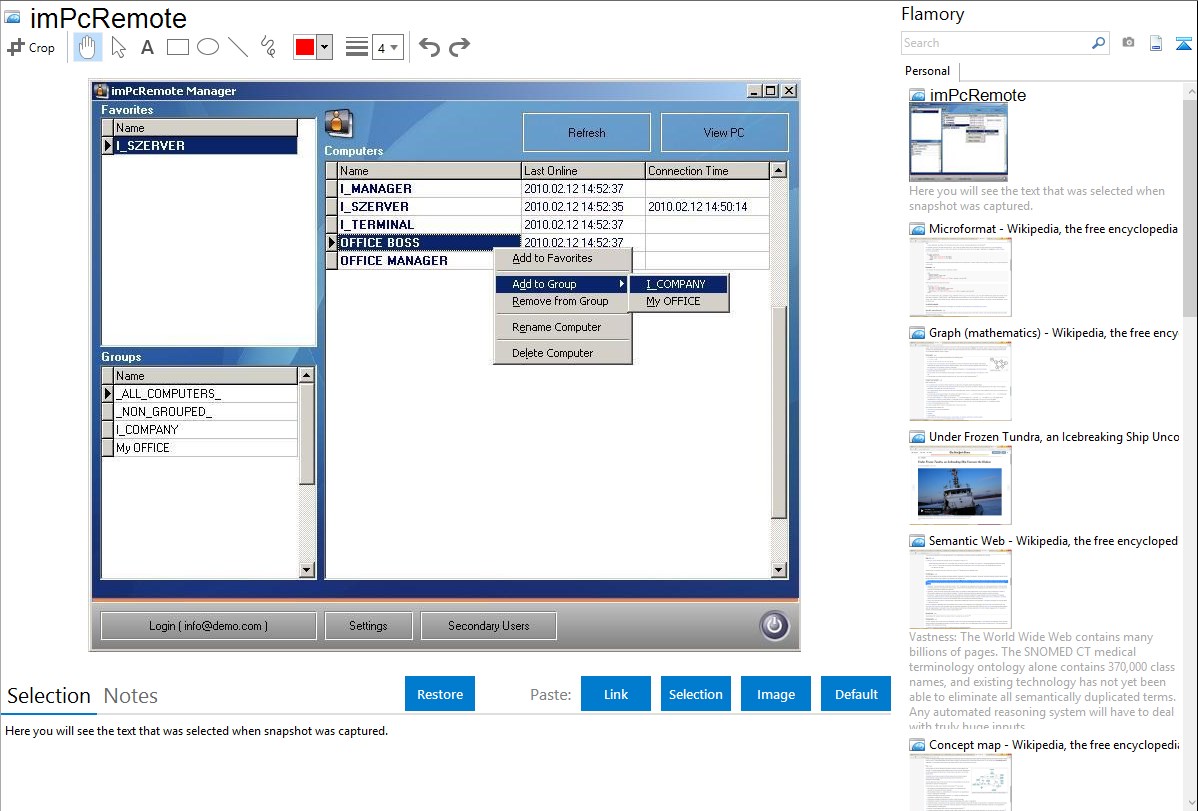Click the Connection Time column header
Screen dimensions: 1198x811
click(707, 170)
